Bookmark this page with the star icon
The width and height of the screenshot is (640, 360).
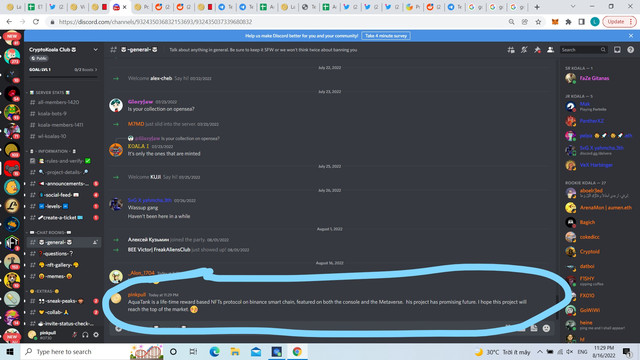(538, 22)
